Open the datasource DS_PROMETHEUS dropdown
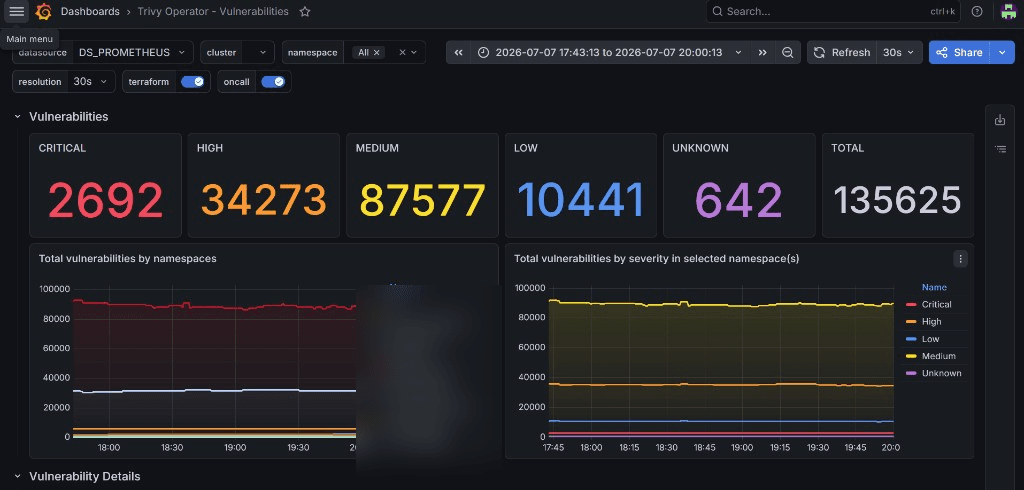This screenshot has height=490, width=1024. click(133, 52)
